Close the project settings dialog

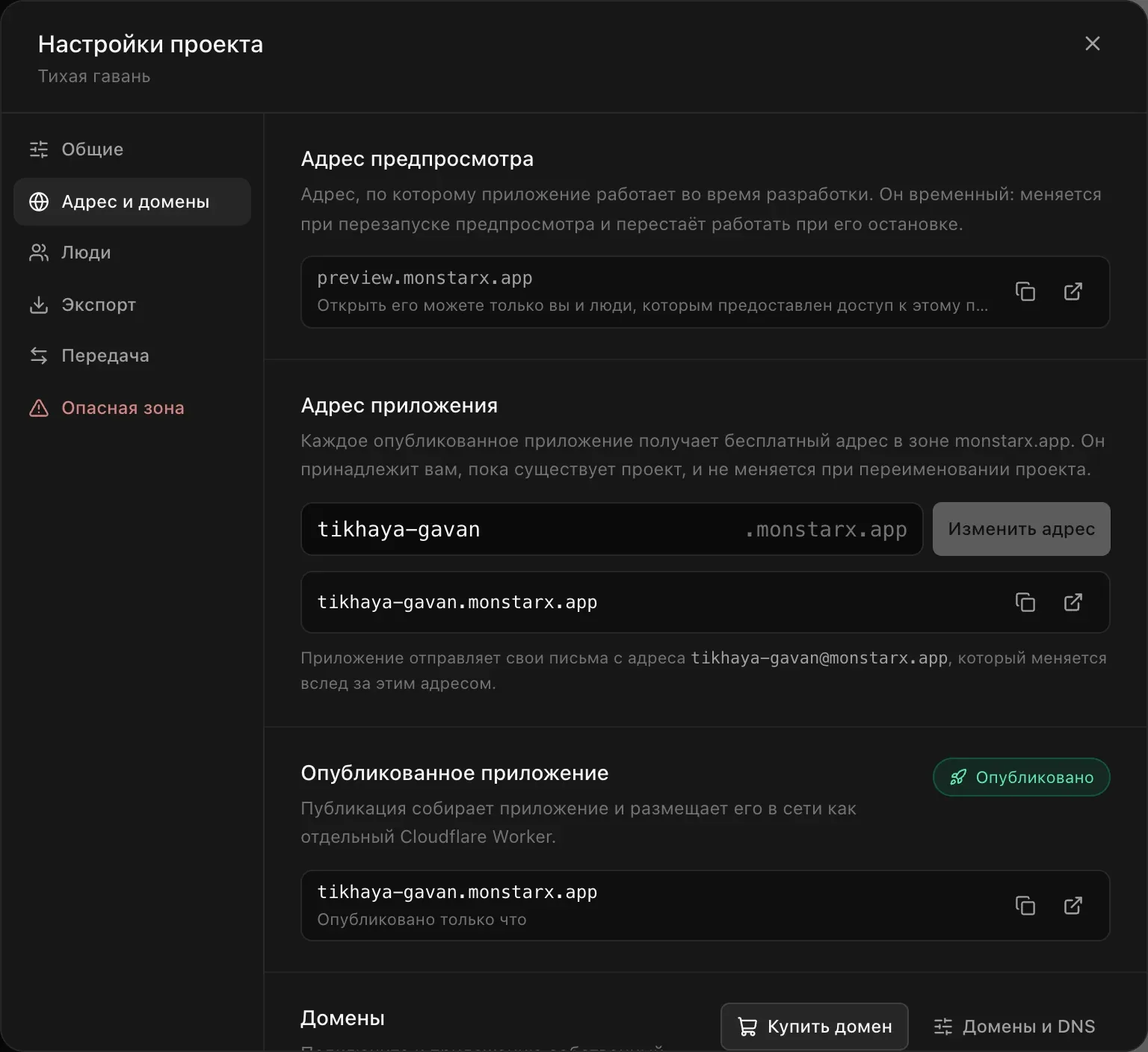[1093, 44]
